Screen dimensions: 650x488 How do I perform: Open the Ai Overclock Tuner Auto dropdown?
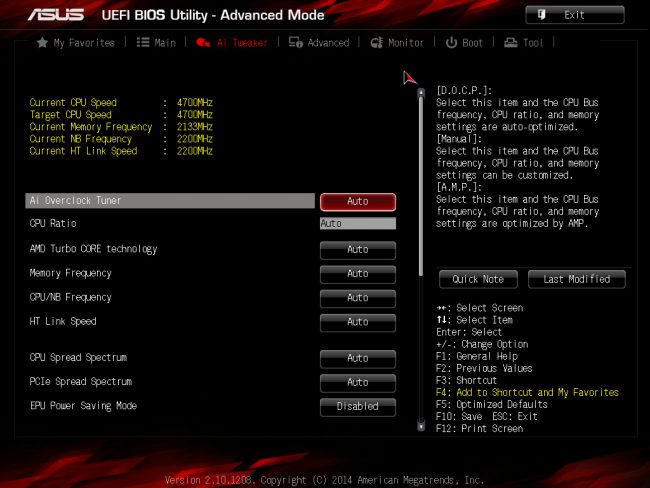point(357,201)
